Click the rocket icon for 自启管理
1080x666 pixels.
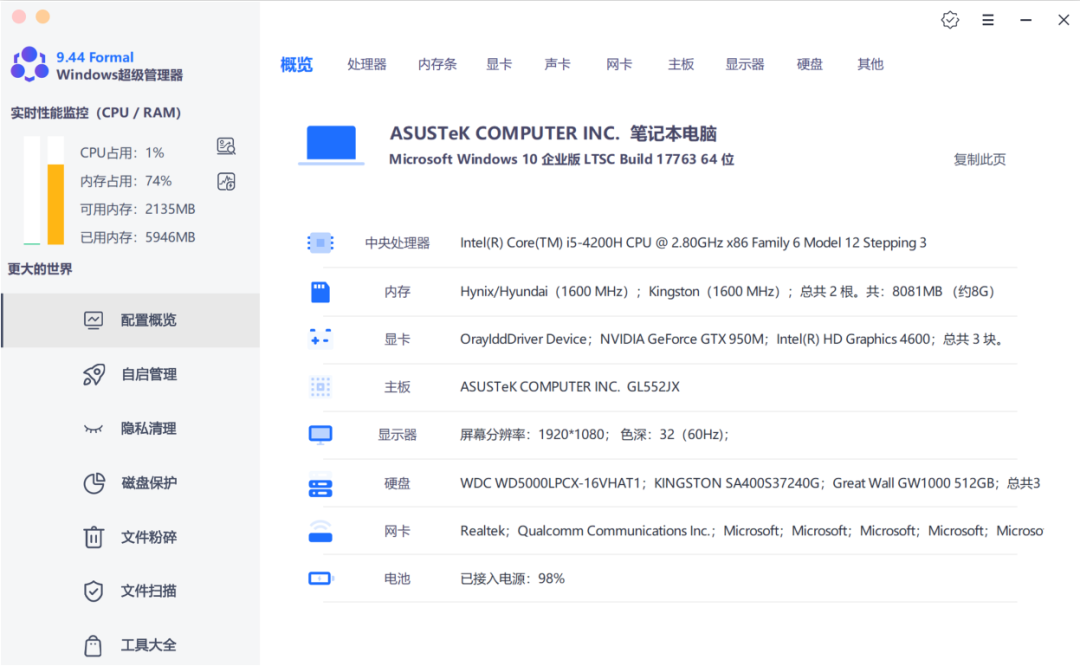click(94, 375)
